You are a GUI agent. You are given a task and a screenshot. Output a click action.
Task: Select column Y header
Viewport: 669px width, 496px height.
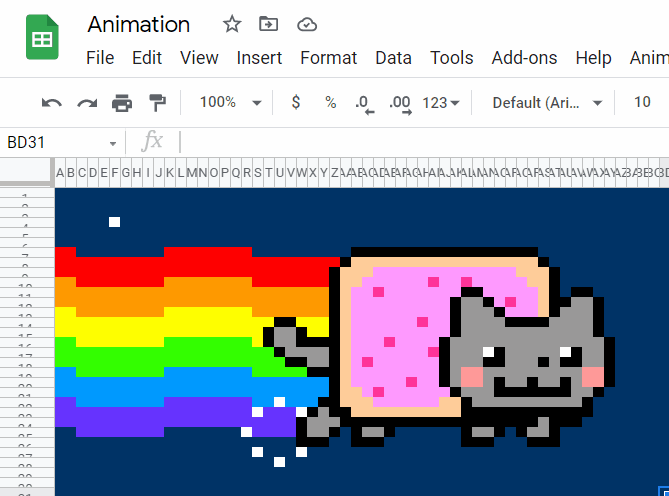pos(323,173)
